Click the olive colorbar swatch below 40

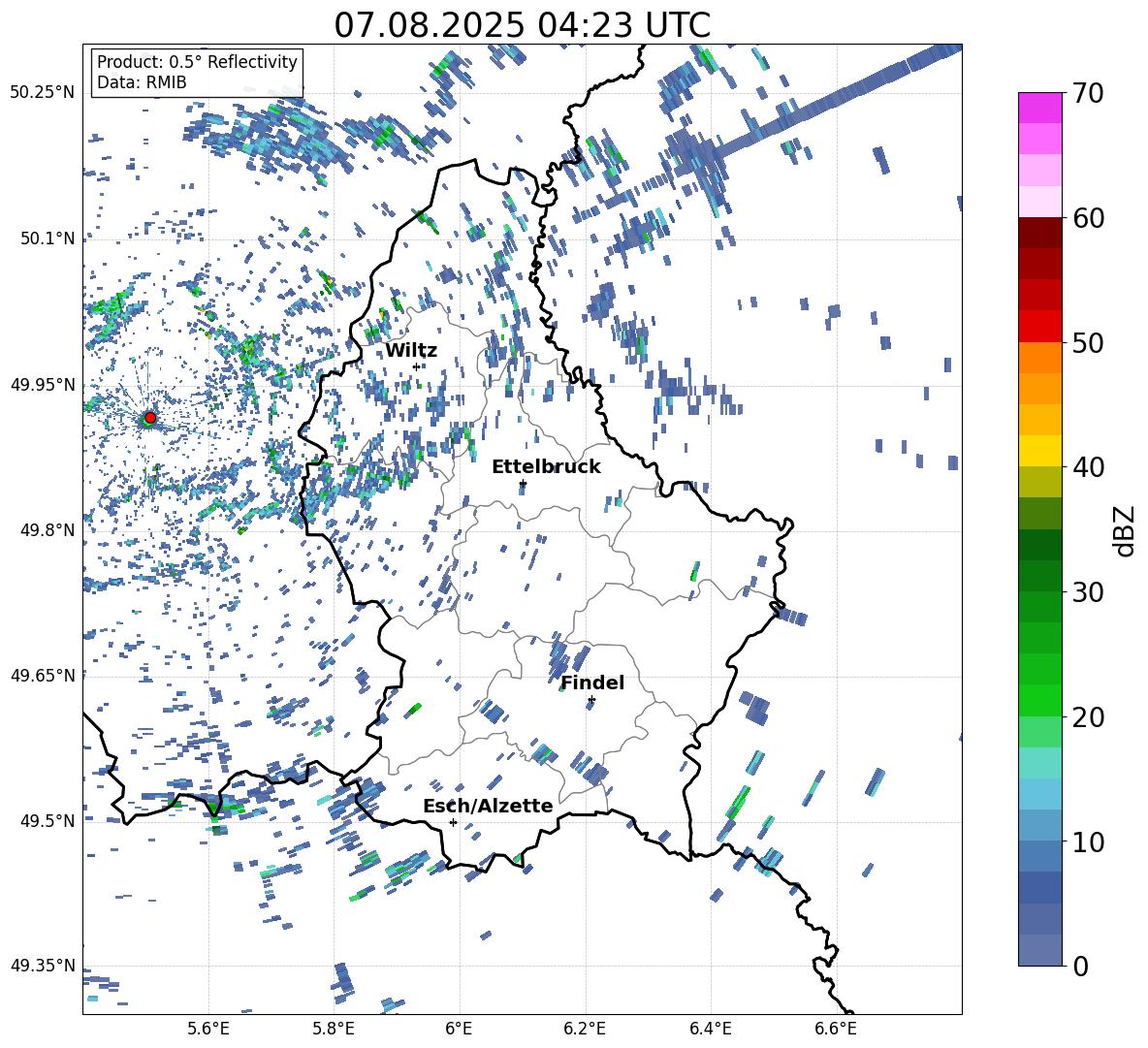(x=1039, y=482)
